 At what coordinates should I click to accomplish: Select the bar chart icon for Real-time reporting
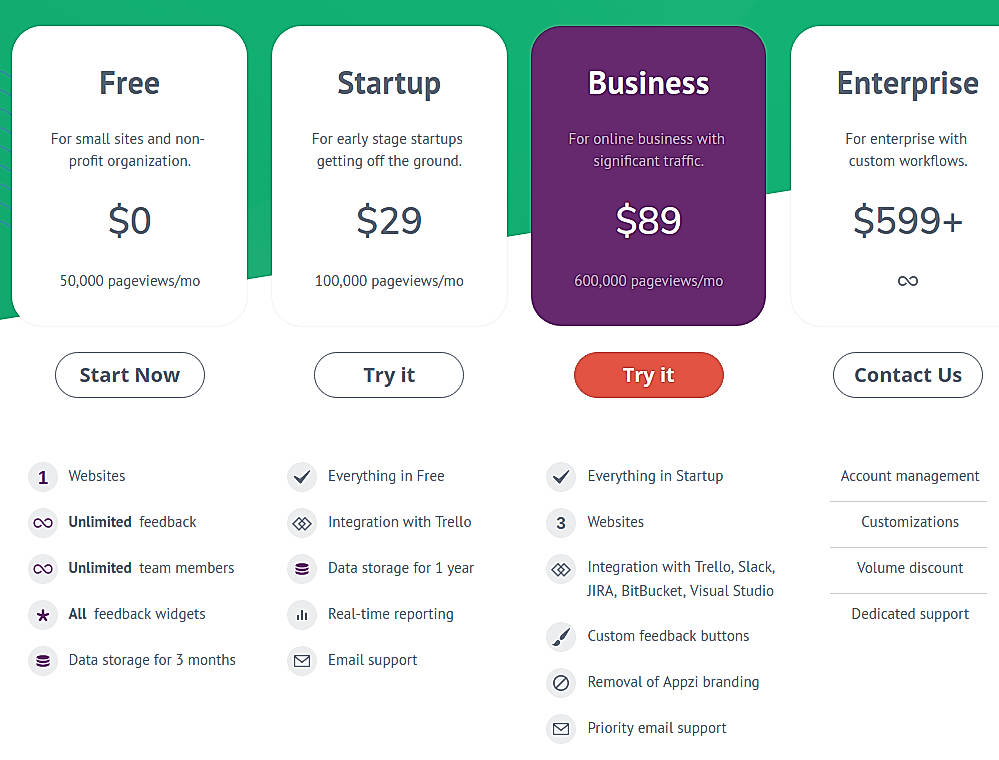tap(301, 614)
